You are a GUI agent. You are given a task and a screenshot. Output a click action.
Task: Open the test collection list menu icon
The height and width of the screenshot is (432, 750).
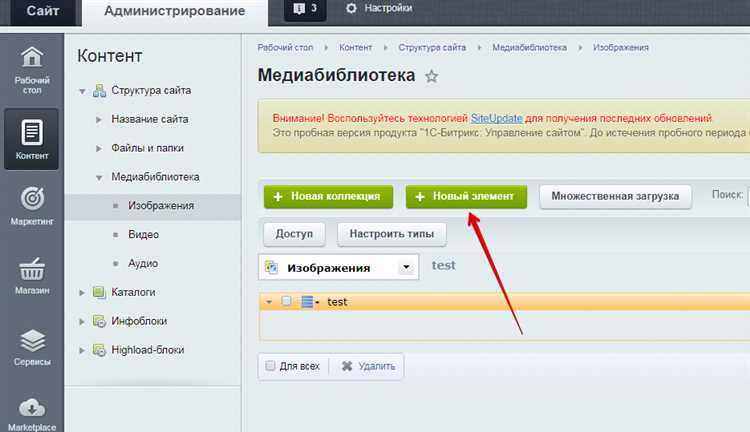tap(310, 302)
